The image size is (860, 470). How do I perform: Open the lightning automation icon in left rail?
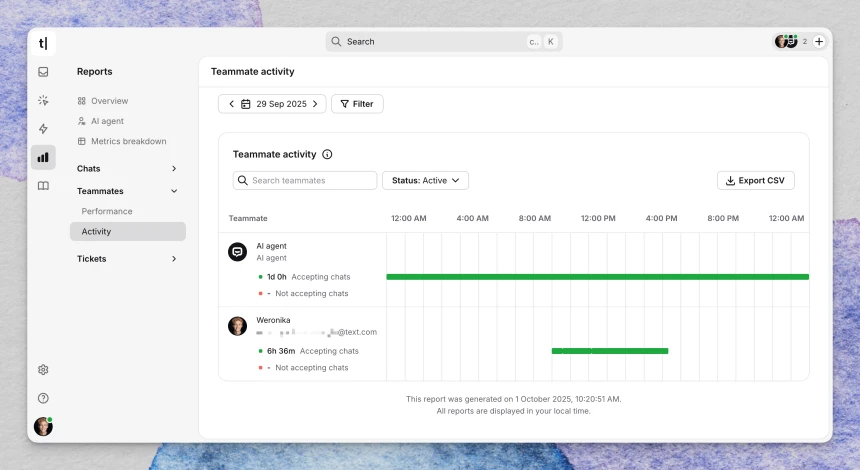[43, 129]
